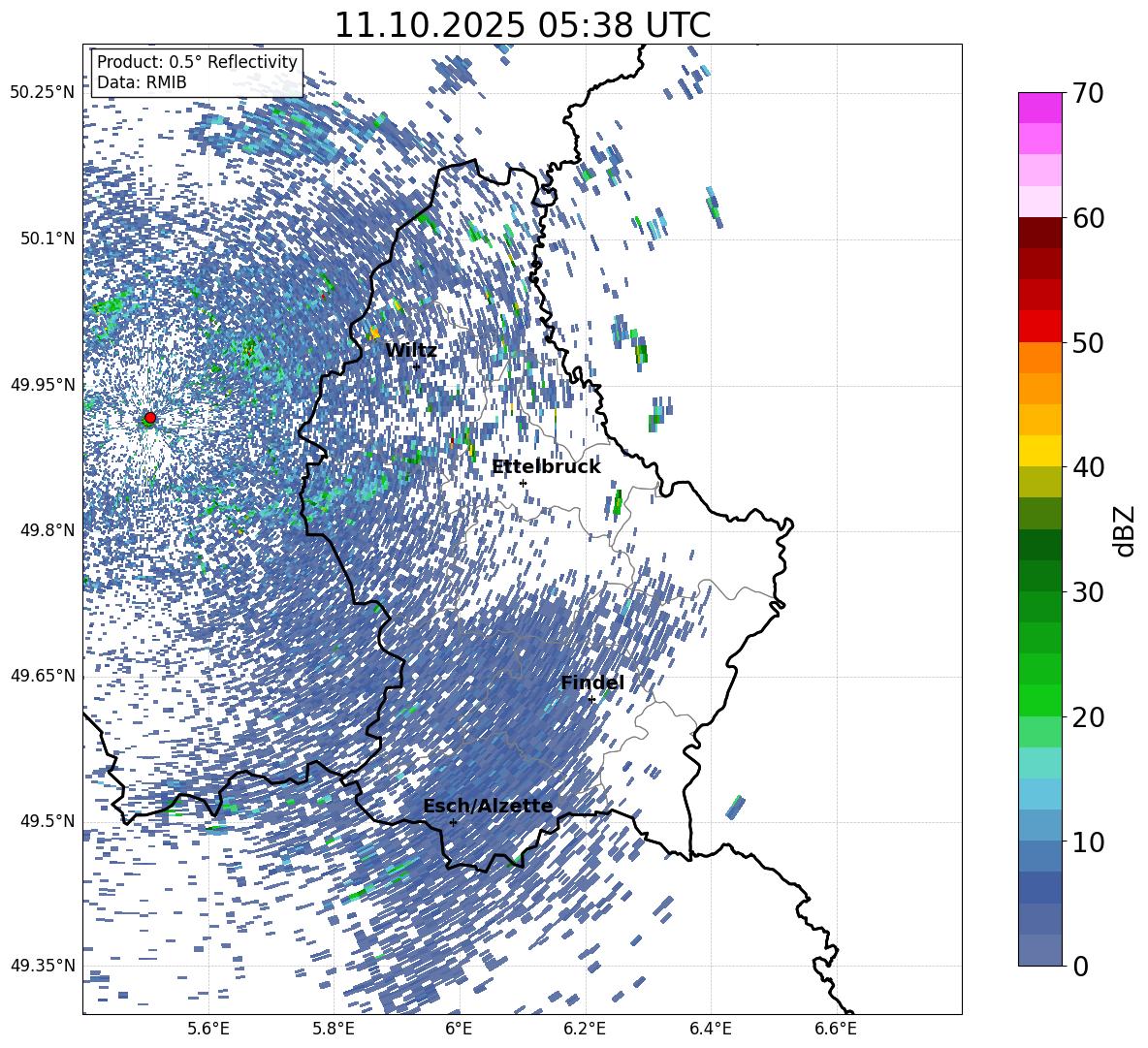Click the title '11.10.2025 05:38 UTC'

point(522,25)
